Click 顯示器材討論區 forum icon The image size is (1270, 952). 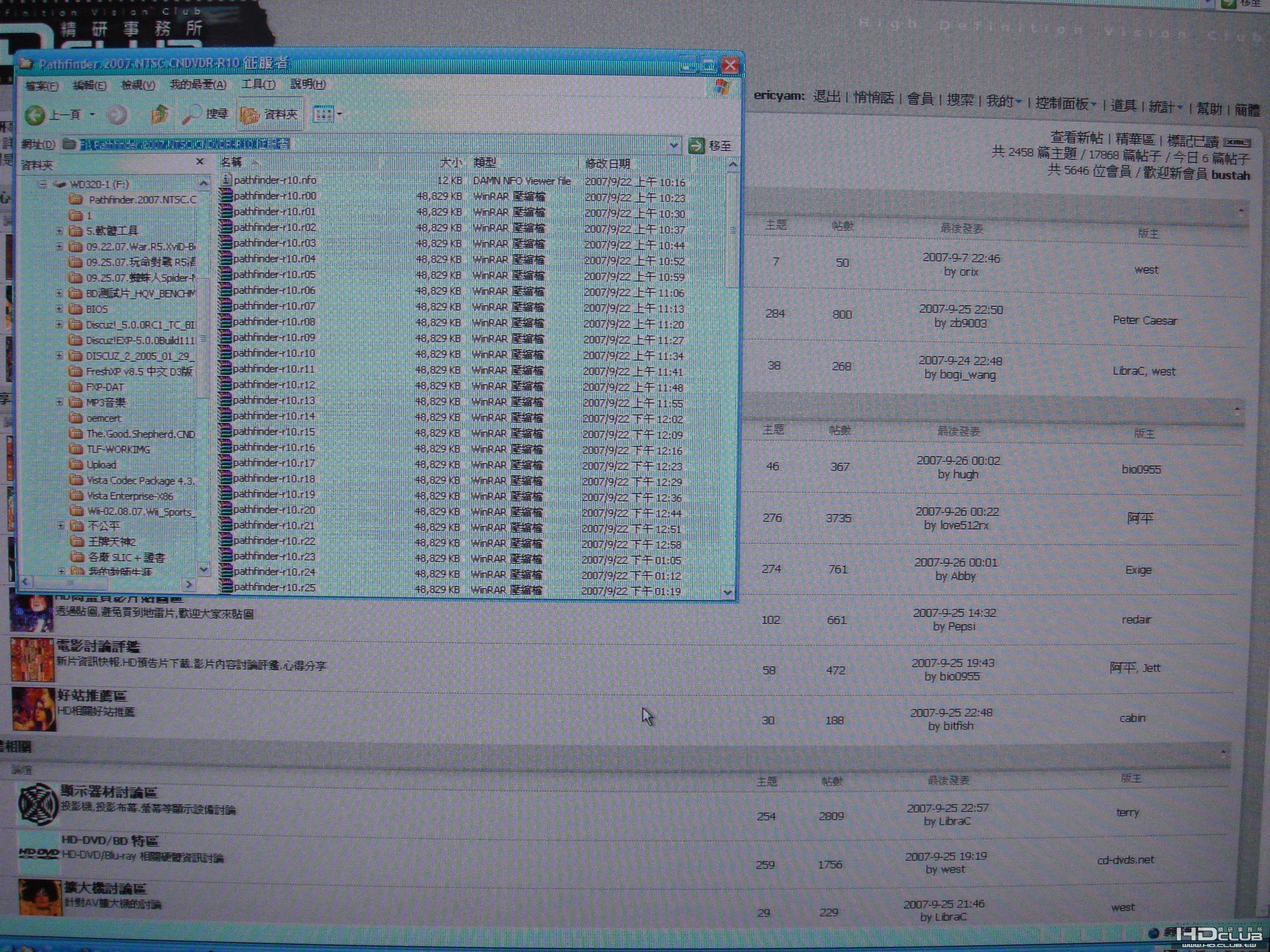click(37, 804)
